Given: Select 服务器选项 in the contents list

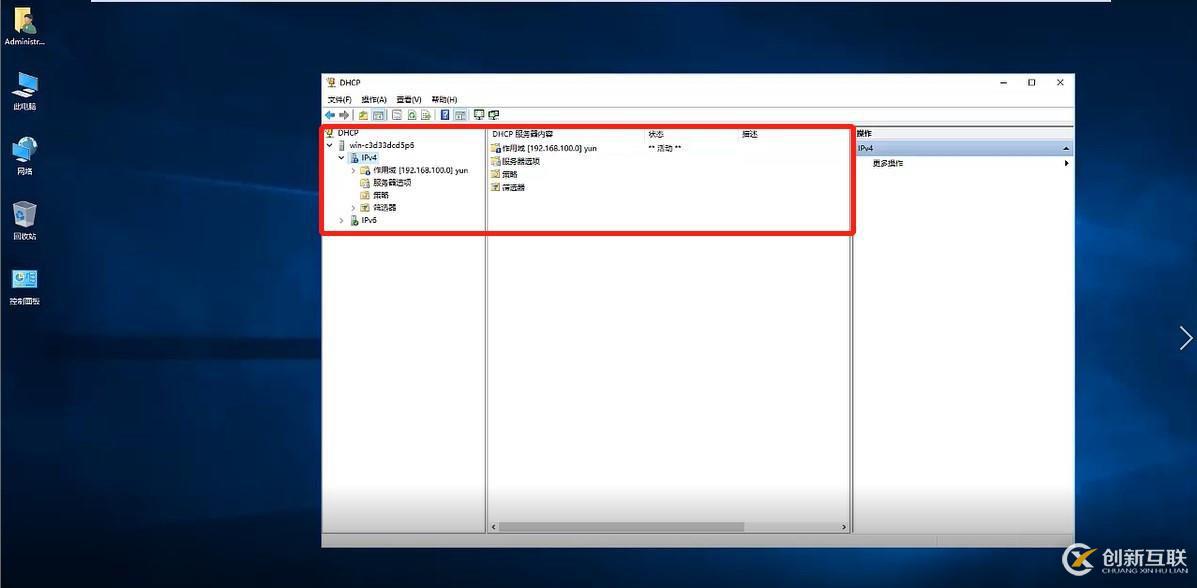Looking at the screenshot, I should tap(515, 161).
